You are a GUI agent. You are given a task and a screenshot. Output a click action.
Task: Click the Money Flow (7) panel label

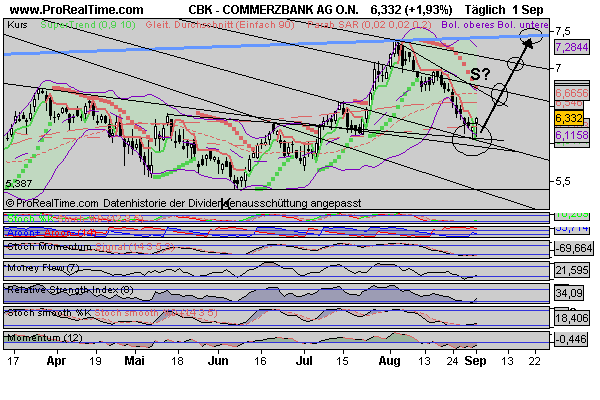click(43, 268)
